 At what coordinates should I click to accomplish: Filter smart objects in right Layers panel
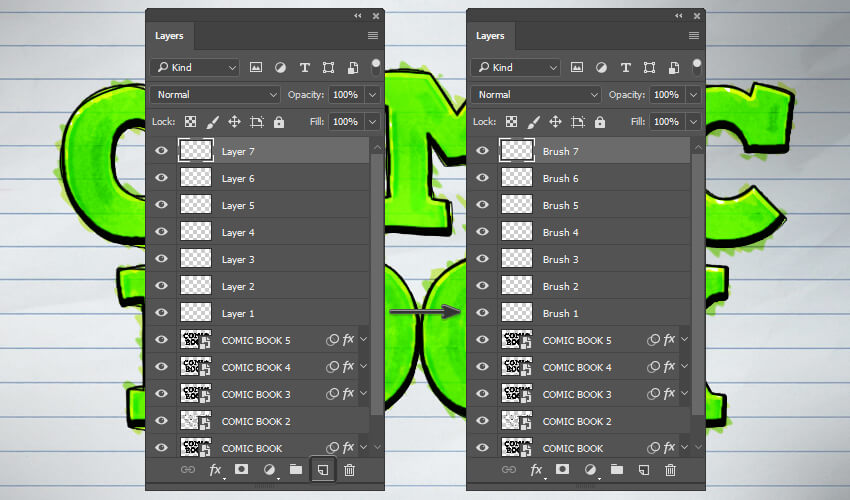point(674,67)
